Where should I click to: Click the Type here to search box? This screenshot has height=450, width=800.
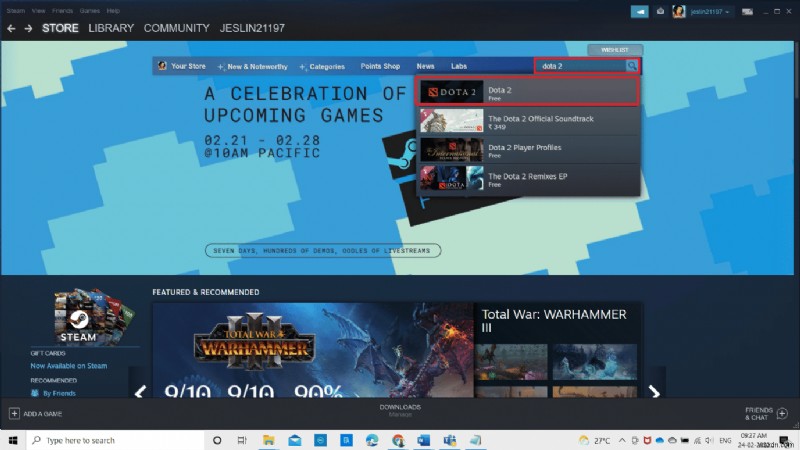point(114,440)
